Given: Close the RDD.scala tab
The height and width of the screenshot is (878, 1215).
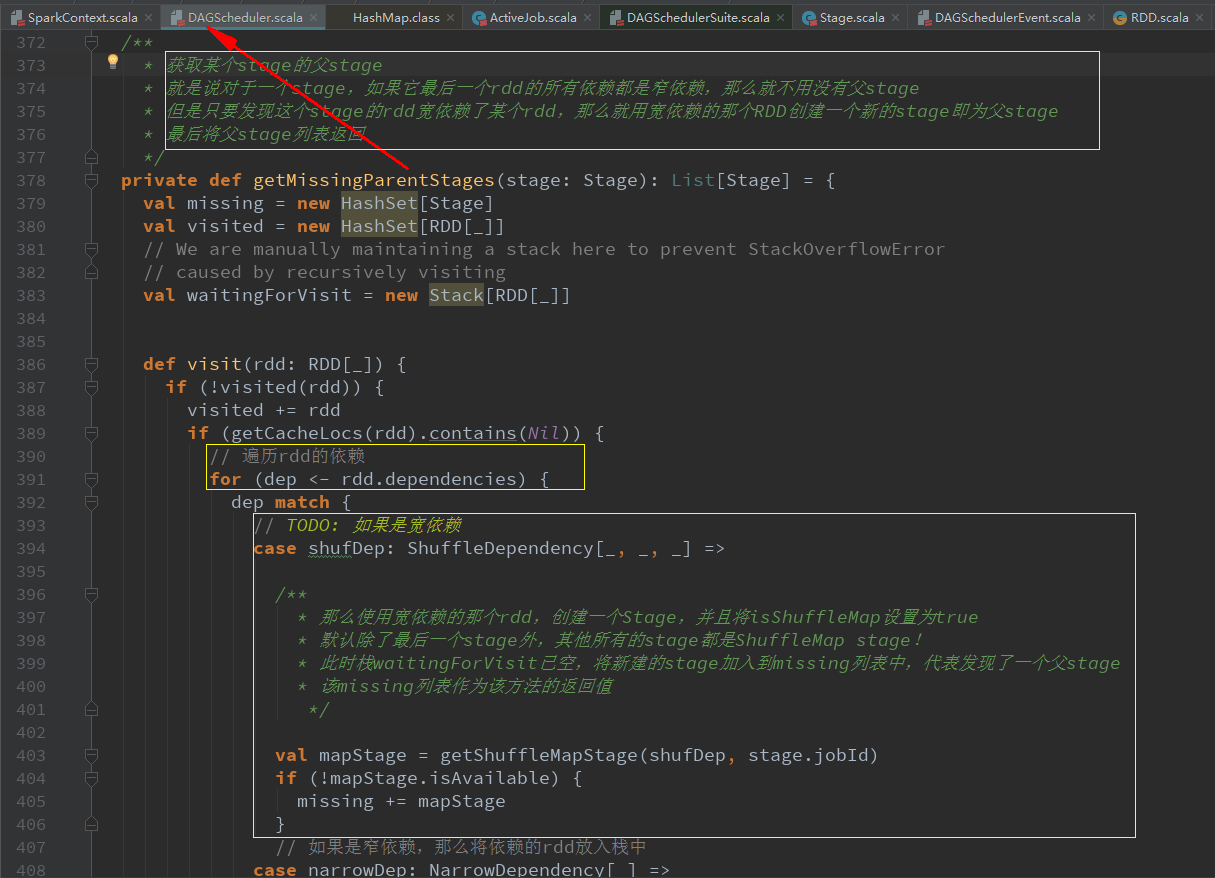Looking at the screenshot, I should [1199, 18].
